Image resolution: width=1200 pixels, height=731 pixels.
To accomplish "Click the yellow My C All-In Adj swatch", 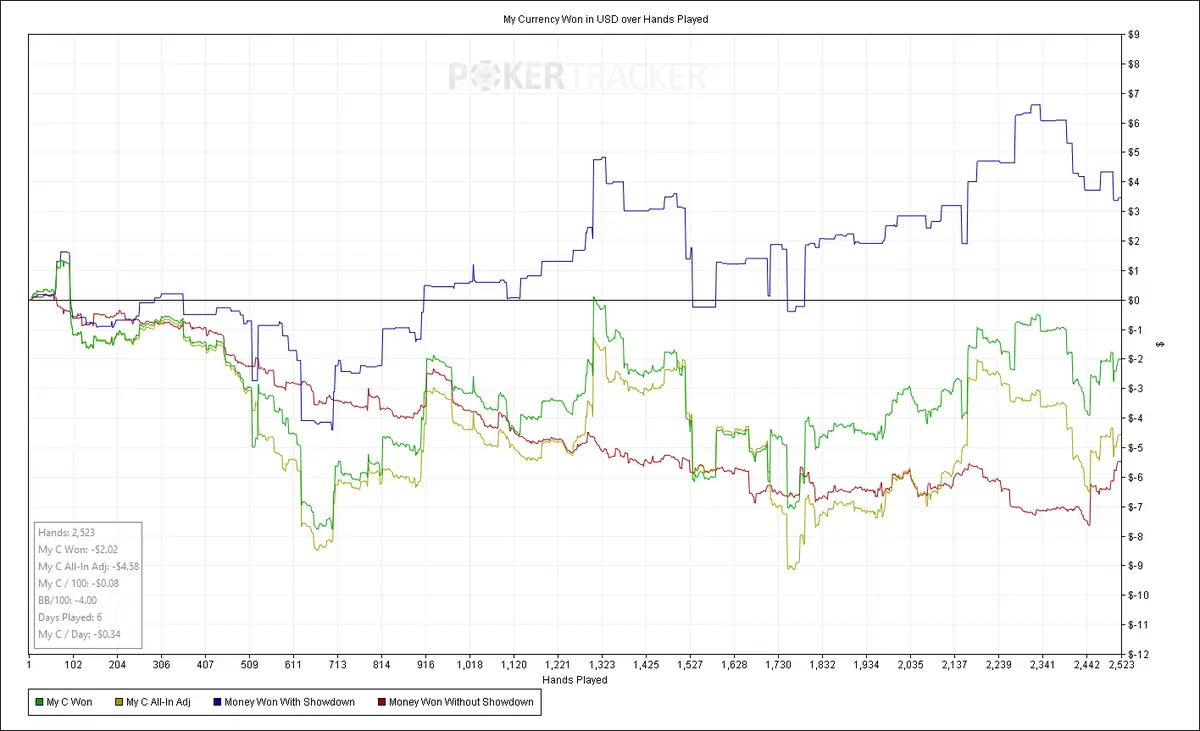I will point(119,702).
